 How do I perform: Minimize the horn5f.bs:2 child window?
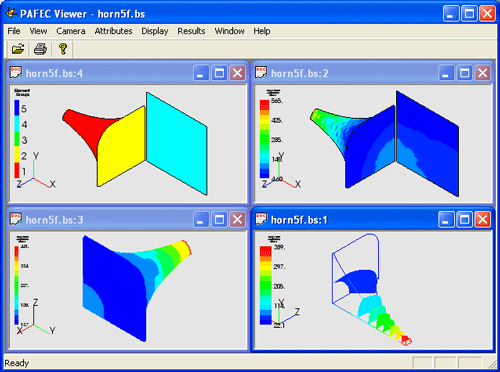(446, 73)
